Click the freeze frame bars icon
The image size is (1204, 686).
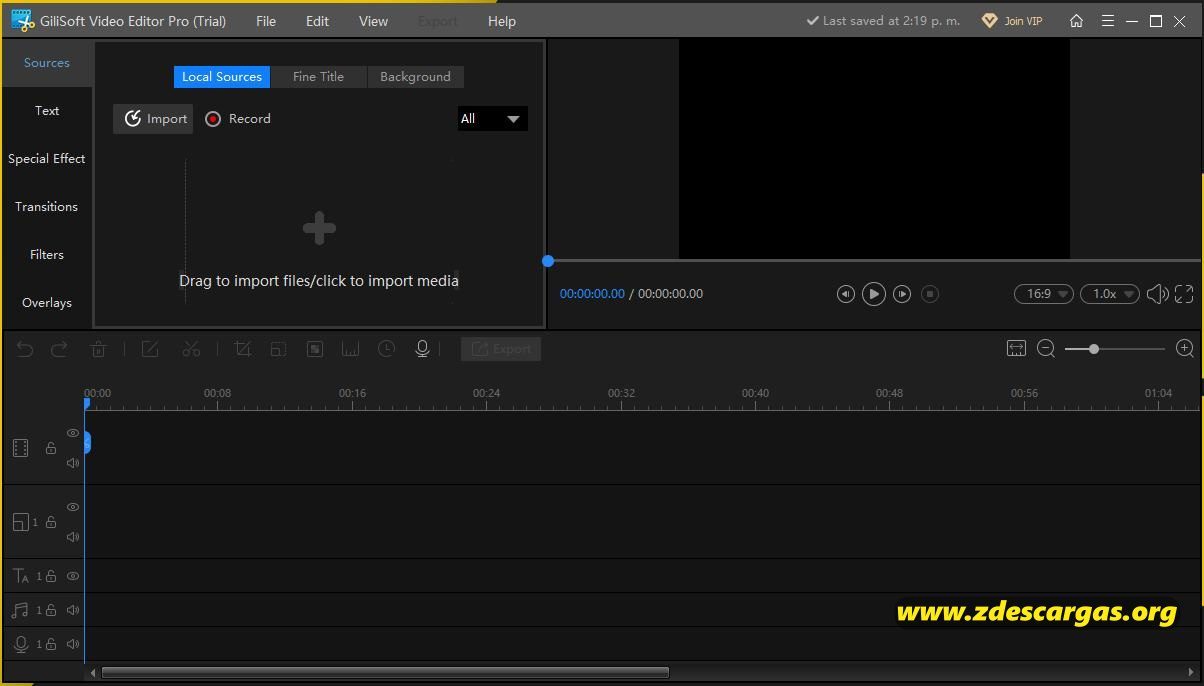click(350, 349)
